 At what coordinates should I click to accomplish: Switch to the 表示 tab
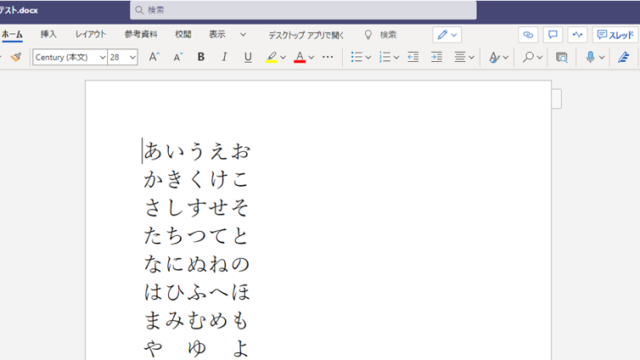pyautogui.click(x=217, y=35)
